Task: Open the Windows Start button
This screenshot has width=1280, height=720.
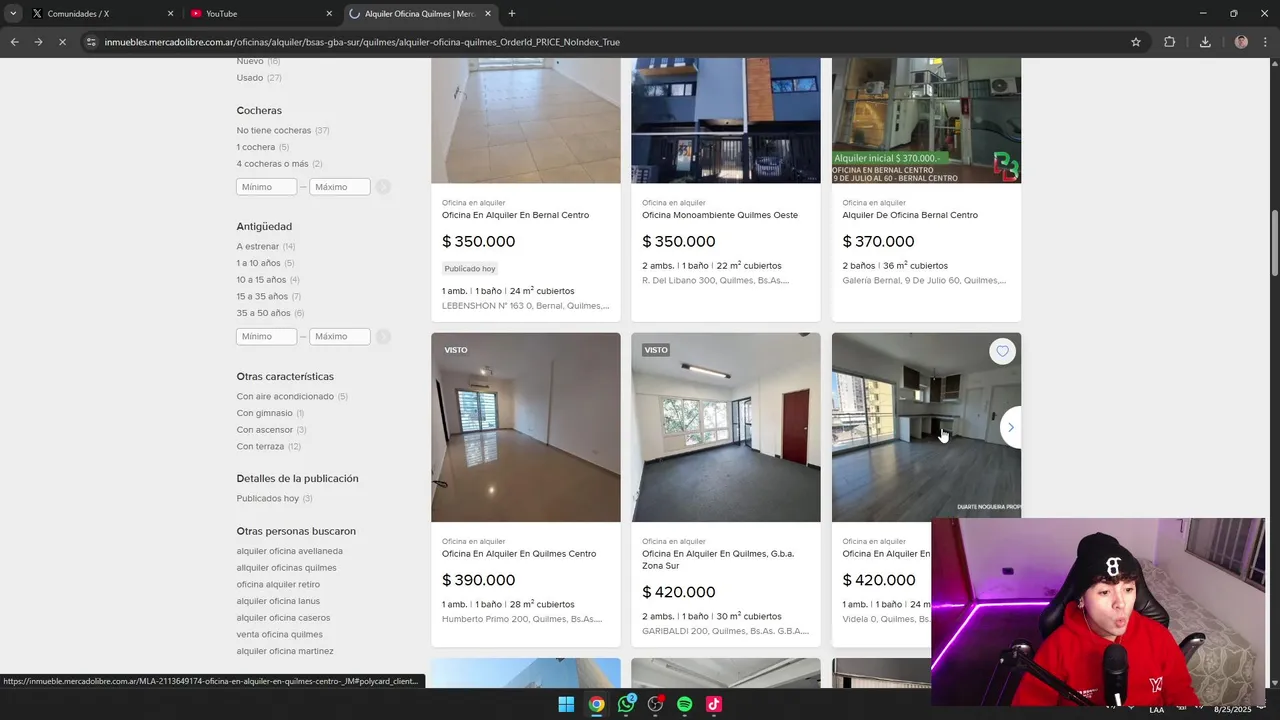Action: [x=566, y=704]
